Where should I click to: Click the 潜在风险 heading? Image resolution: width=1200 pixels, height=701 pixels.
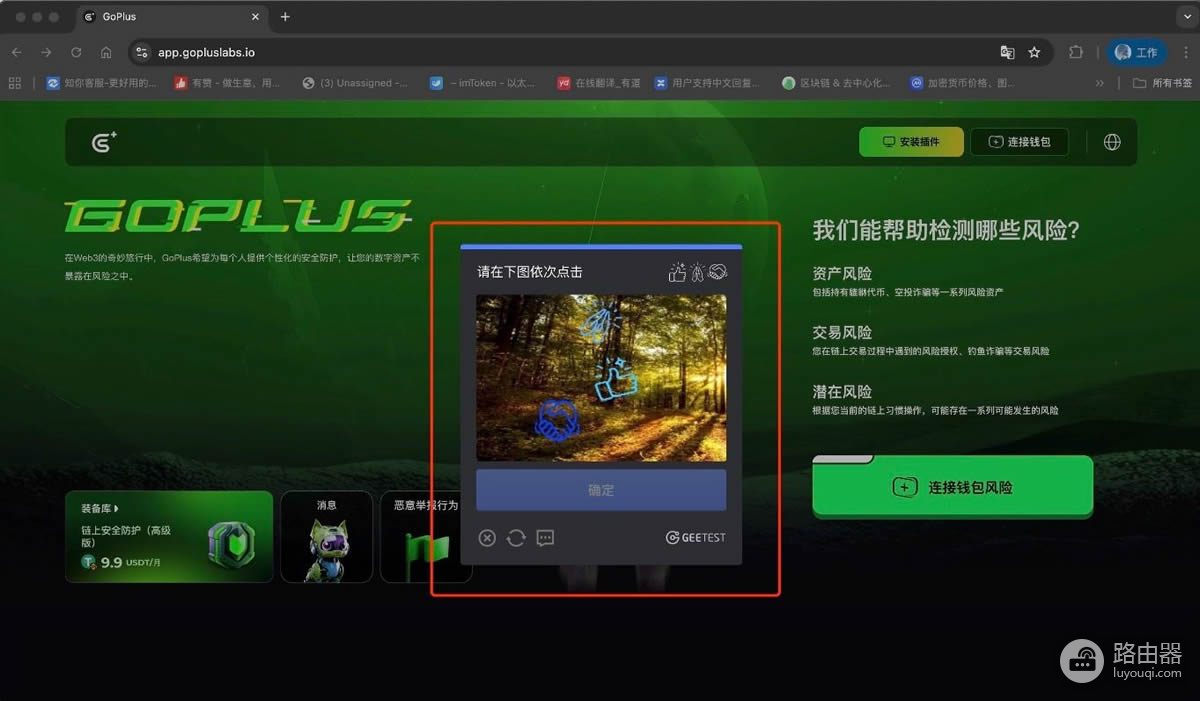coord(842,391)
